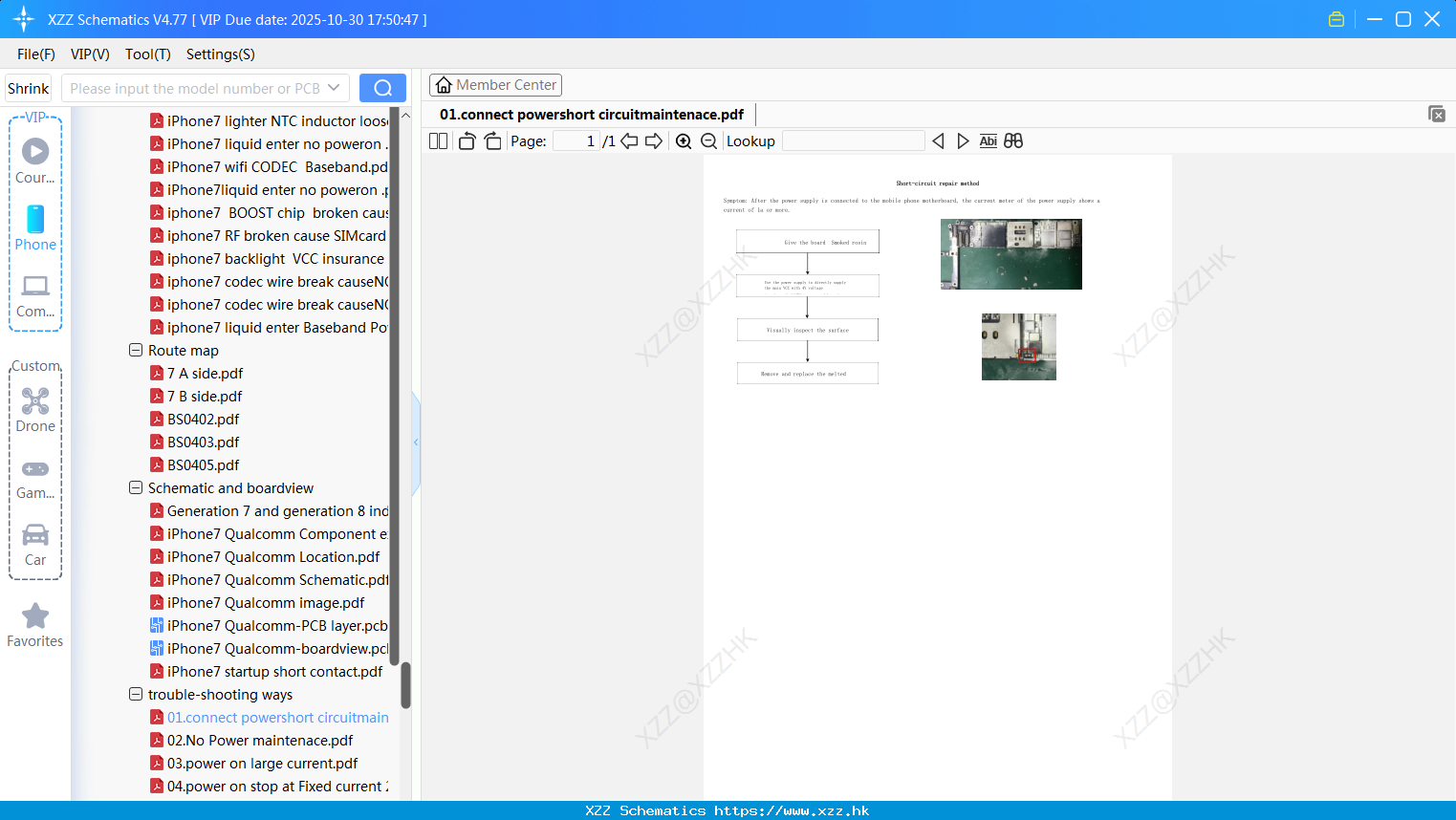1456x820 pixels.
Task: Open 7 A side.pdf
Action: coord(197,374)
